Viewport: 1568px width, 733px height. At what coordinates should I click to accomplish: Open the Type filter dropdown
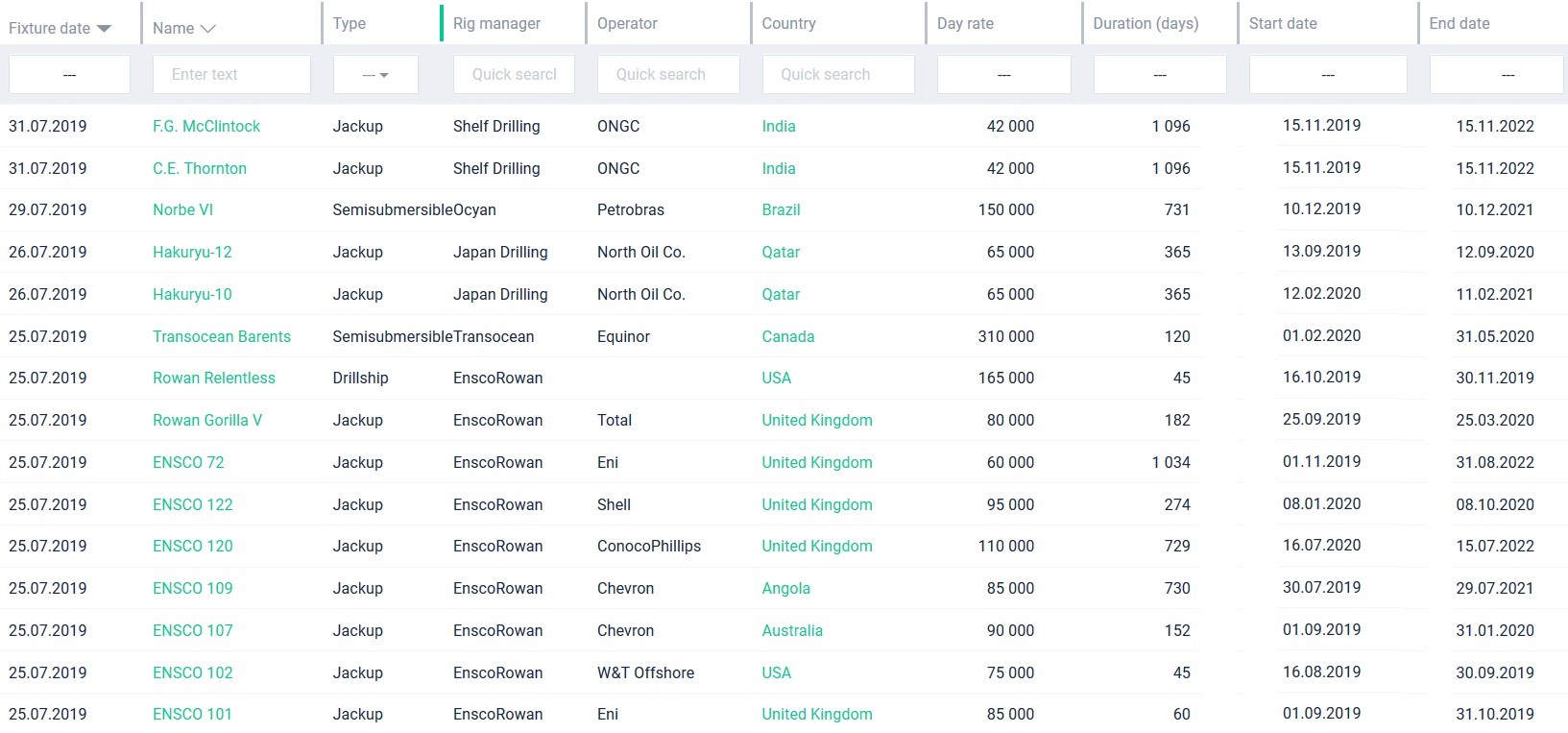(375, 75)
